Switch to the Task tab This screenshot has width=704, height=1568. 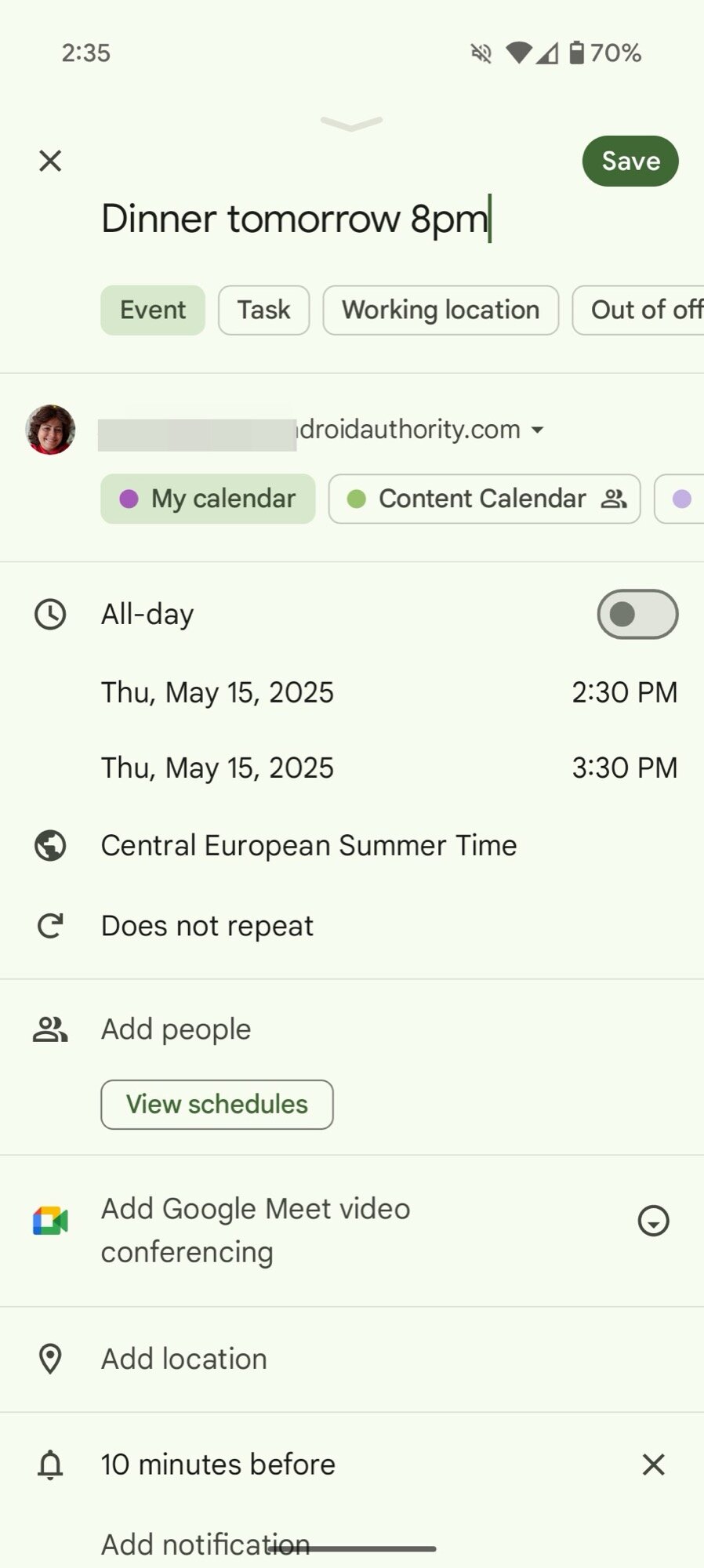[x=263, y=310]
